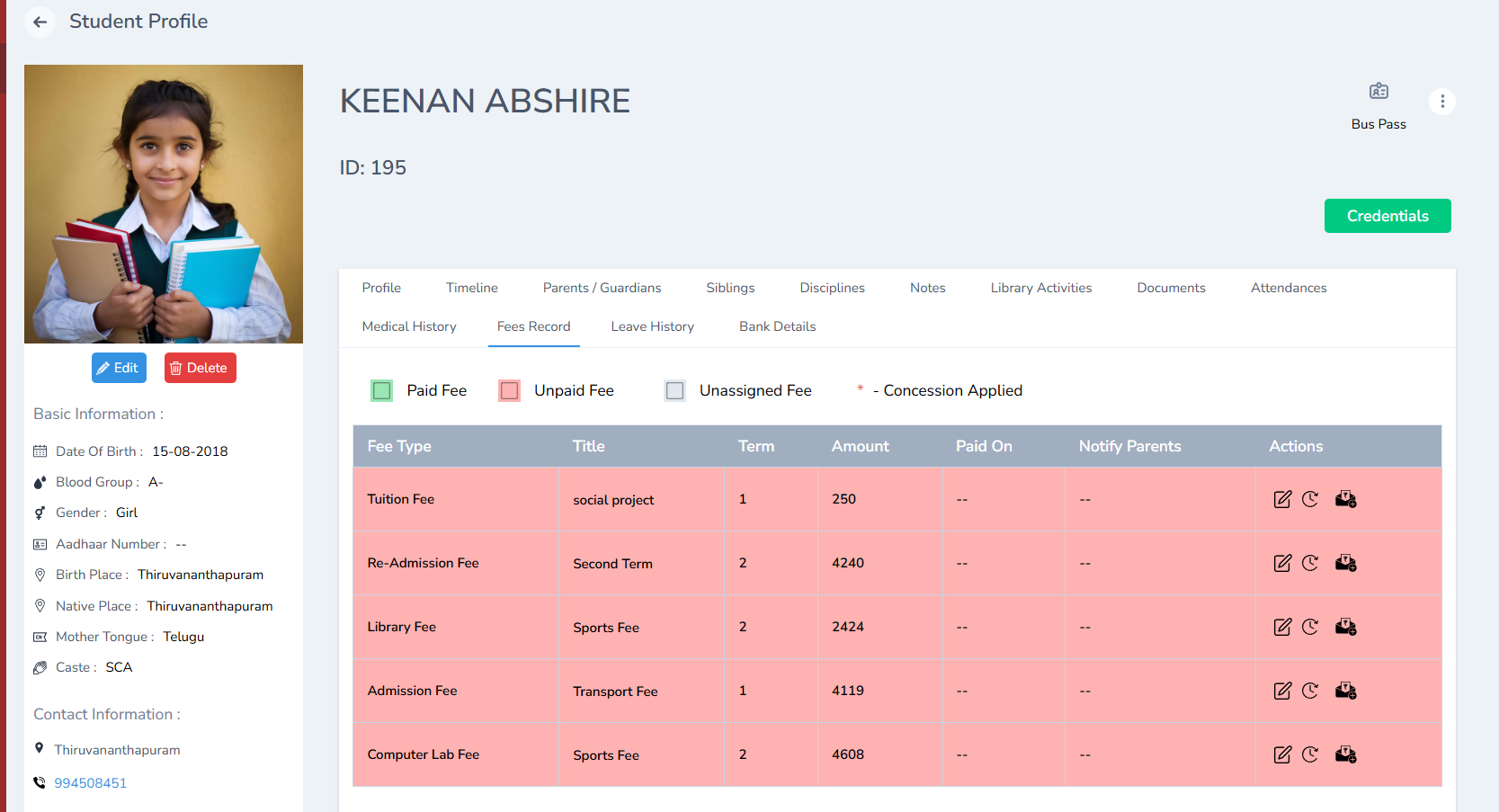
Task: View payment history for the Re-Admission Fee
Action: 1310,563
